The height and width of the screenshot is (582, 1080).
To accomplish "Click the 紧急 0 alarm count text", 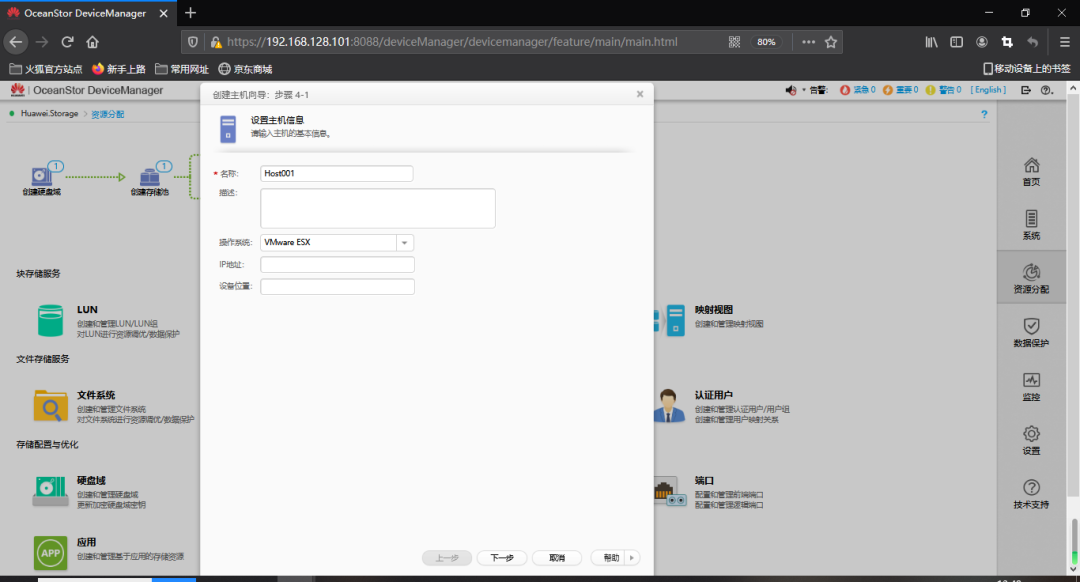I will [x=864, y=90].
